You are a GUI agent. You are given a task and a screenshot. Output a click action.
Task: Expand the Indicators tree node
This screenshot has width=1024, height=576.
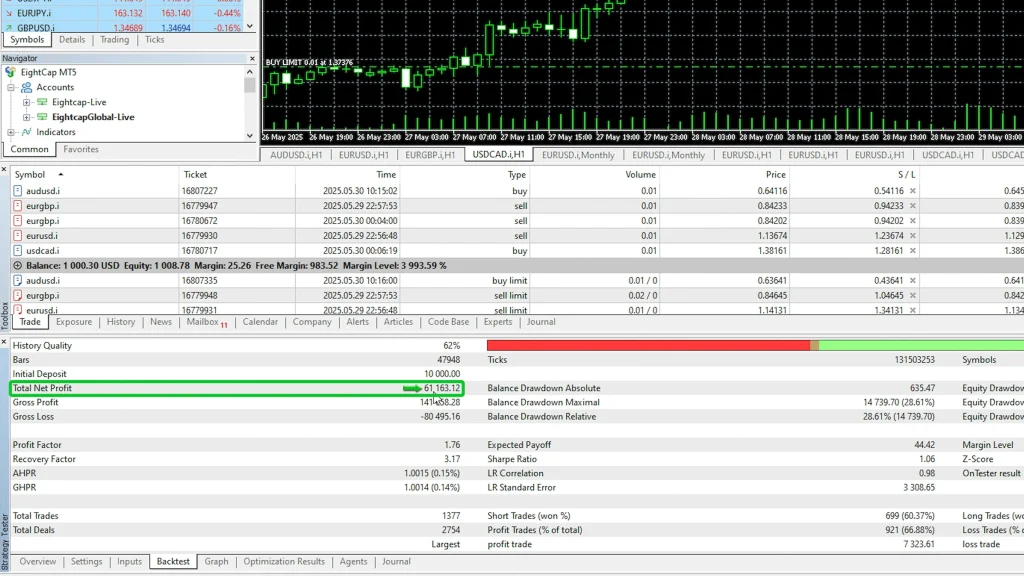(12, 132)
